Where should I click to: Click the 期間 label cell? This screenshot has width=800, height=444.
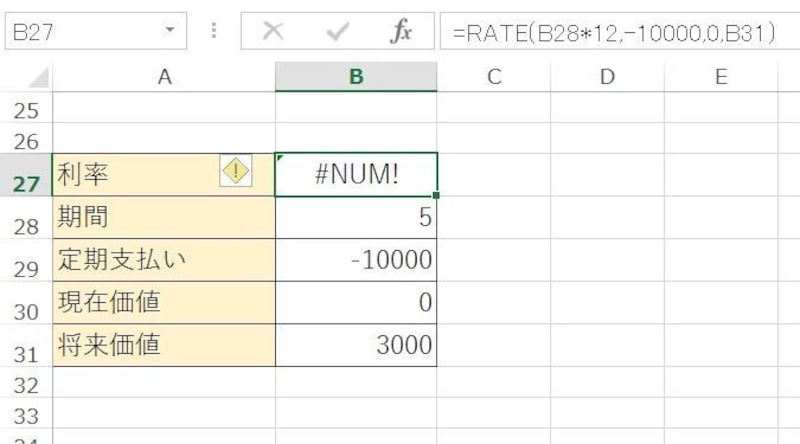[163, 217]
